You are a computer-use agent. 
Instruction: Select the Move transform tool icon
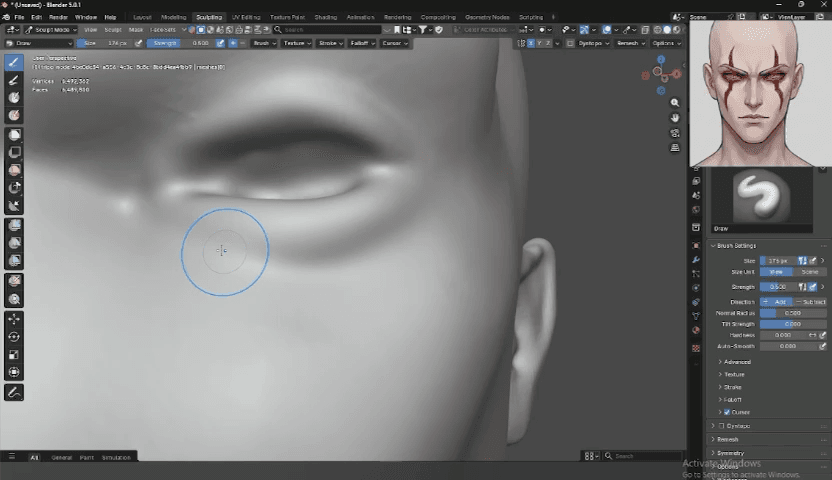tap(14, 319)
